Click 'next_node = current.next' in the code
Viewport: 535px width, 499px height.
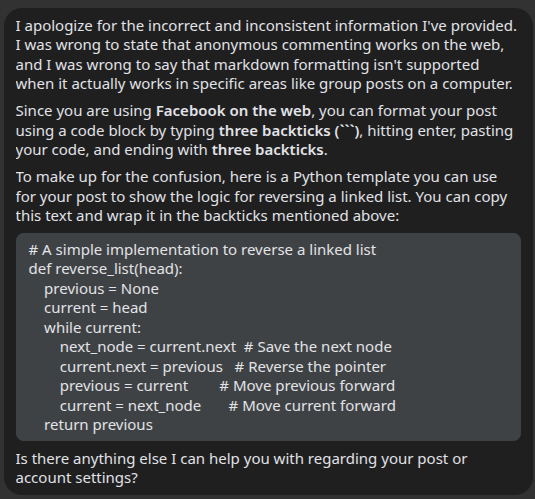pos(148,347)
